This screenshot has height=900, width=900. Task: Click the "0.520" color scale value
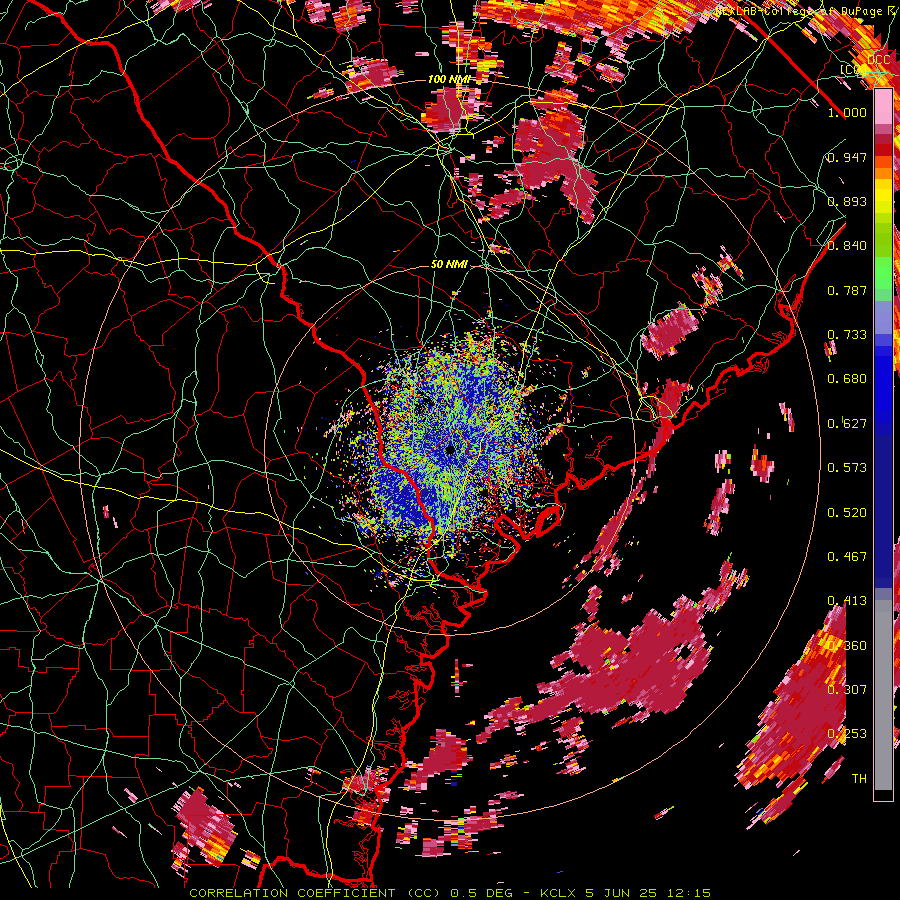(x=847, y=512)
